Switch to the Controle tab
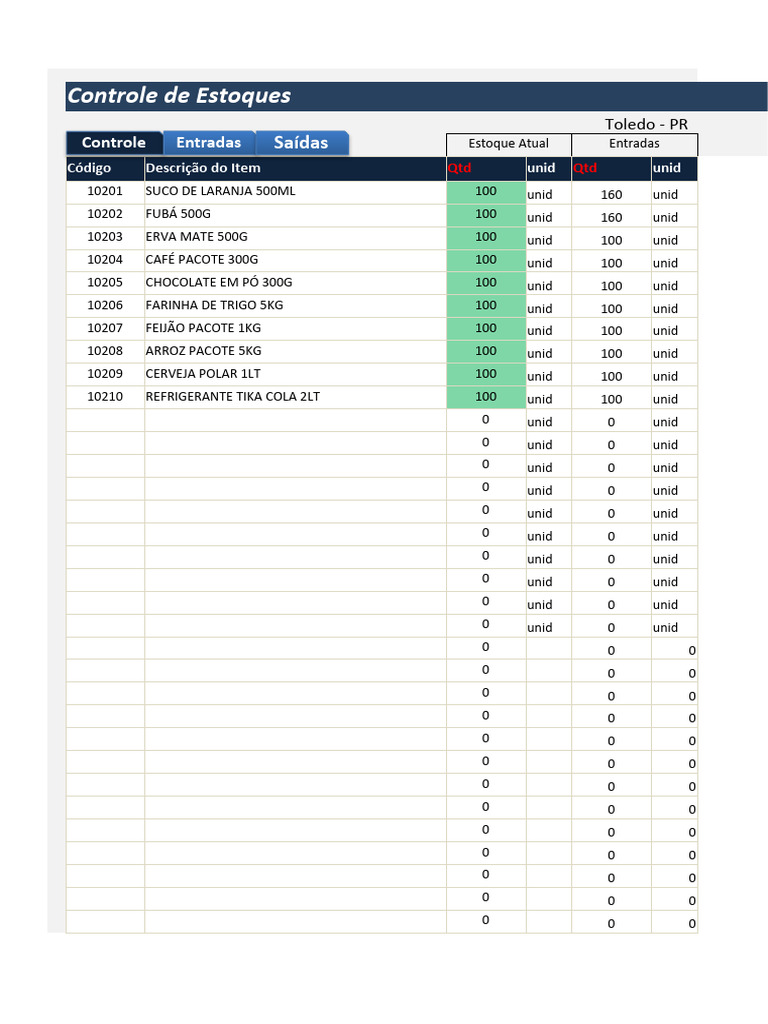The height and width of the screenshot is (1024, 768). tap(113, 143)
